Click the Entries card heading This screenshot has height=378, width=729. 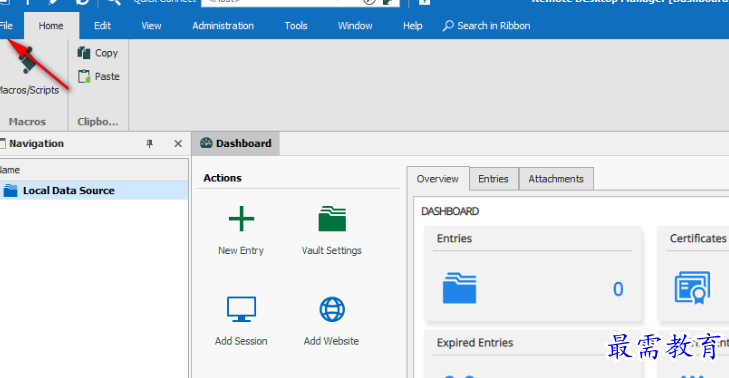point(454,239)
